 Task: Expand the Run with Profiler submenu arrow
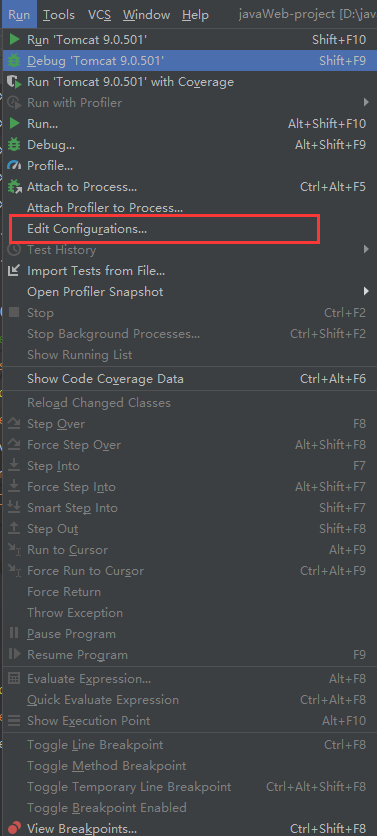(366, 102)
